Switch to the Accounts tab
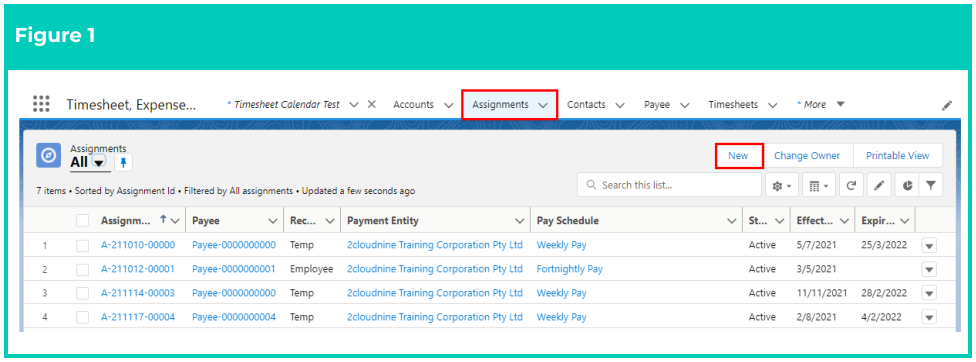976x362 pixels. click(x=413, y=104)
